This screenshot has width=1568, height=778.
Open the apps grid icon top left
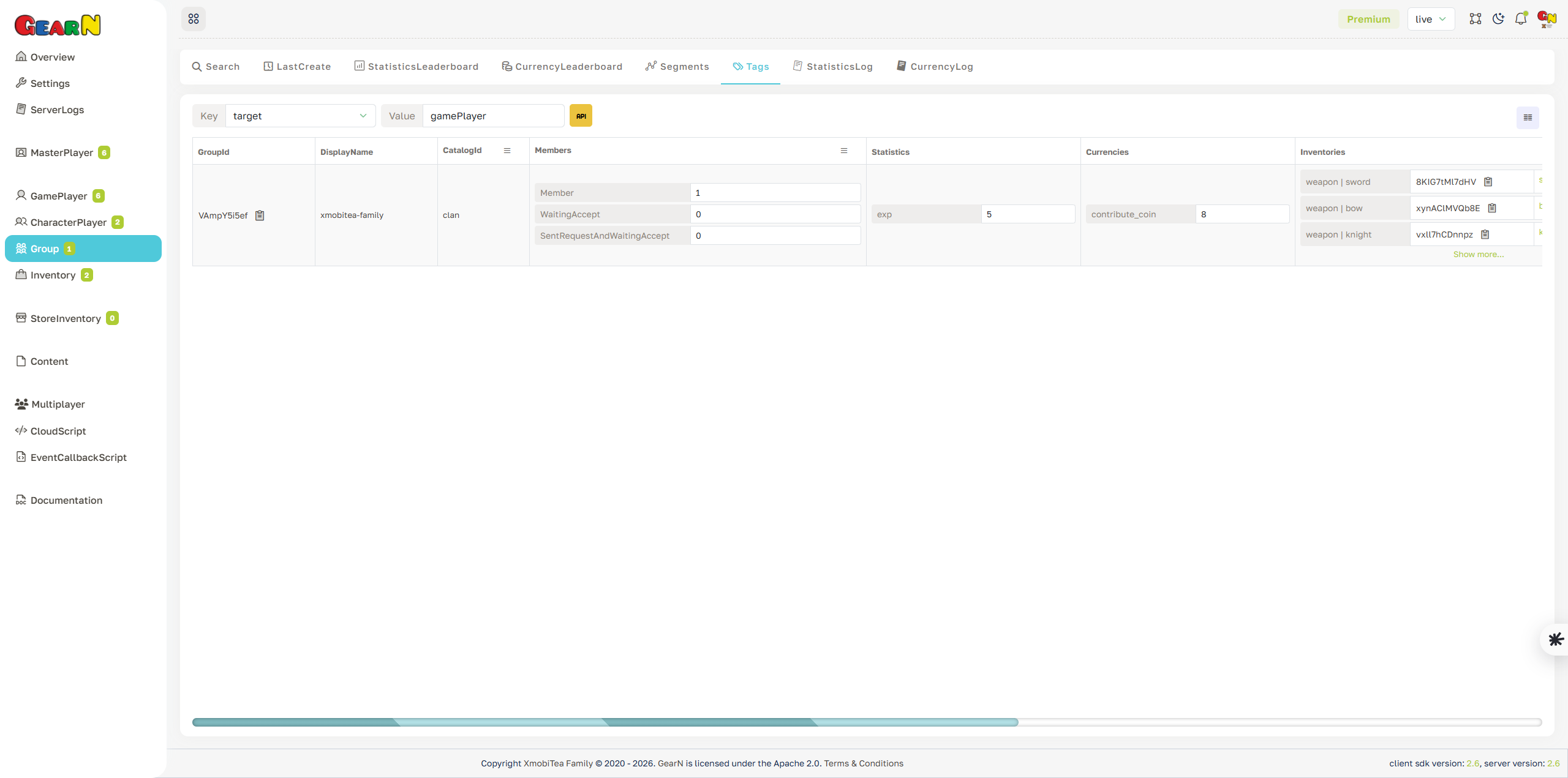point(194,18)
